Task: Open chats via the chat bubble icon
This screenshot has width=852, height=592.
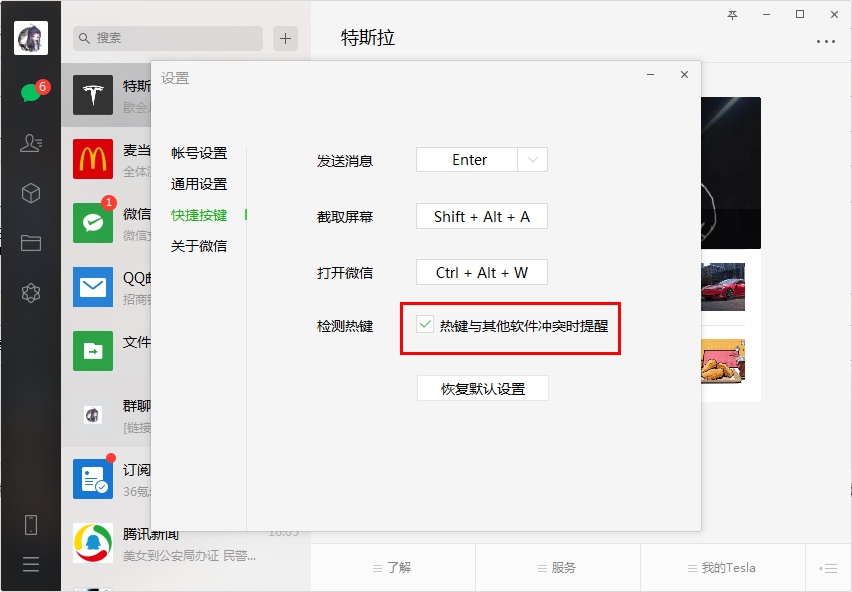Action: 30,89
